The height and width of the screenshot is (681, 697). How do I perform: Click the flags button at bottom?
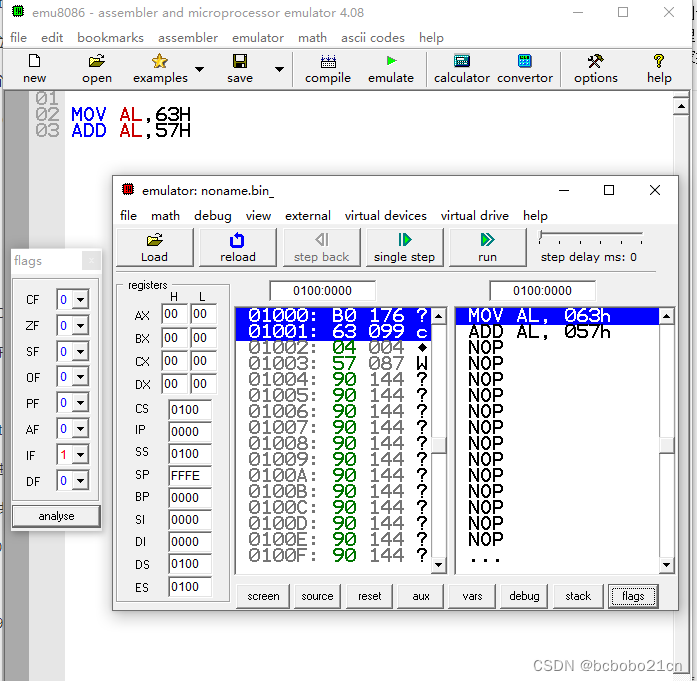coord(633,596)
